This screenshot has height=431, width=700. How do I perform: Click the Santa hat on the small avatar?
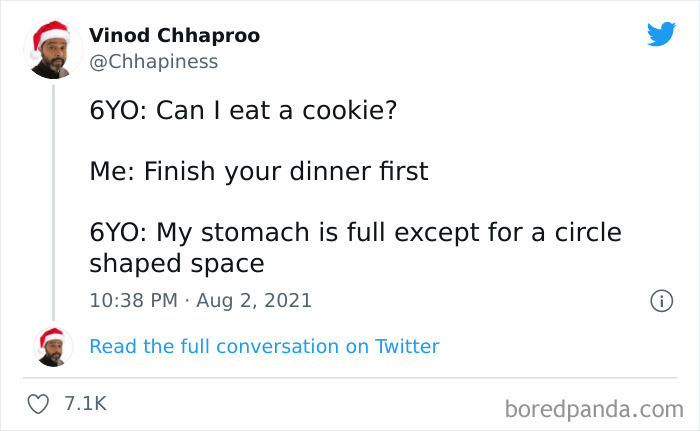[x=51, y=334]
